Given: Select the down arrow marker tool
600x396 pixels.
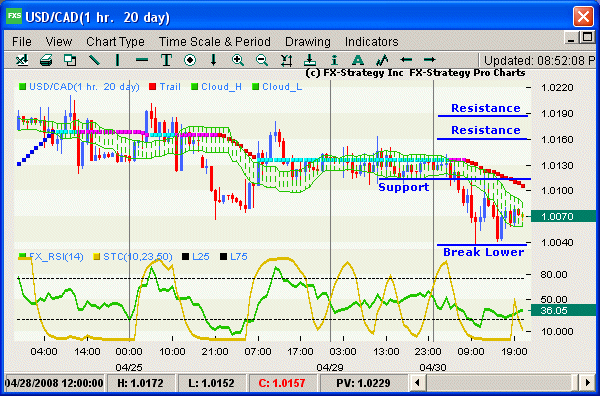Looking at the screenshot, I should [214, 60].
